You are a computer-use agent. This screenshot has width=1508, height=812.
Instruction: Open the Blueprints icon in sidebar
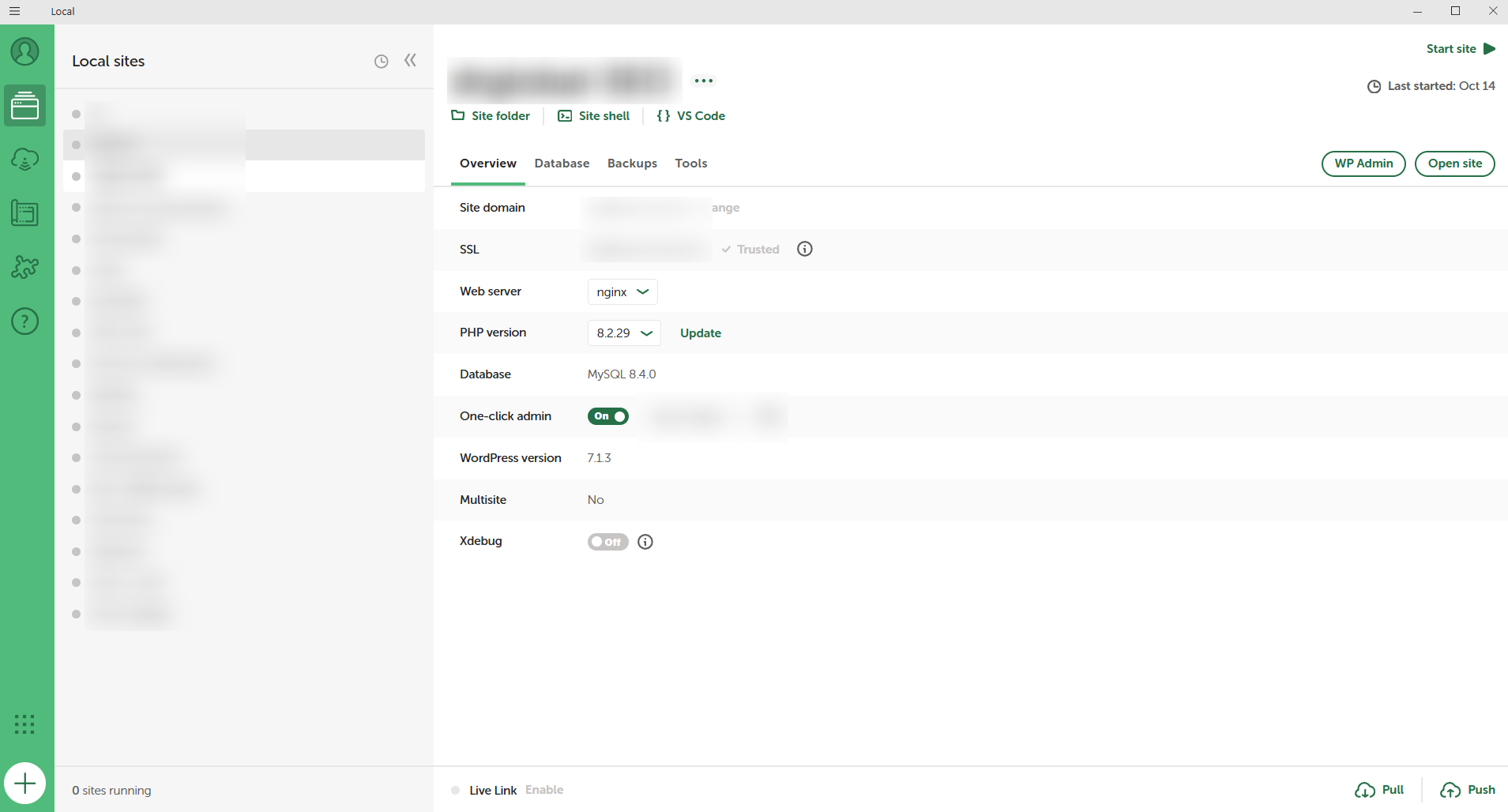coord(24,212)
